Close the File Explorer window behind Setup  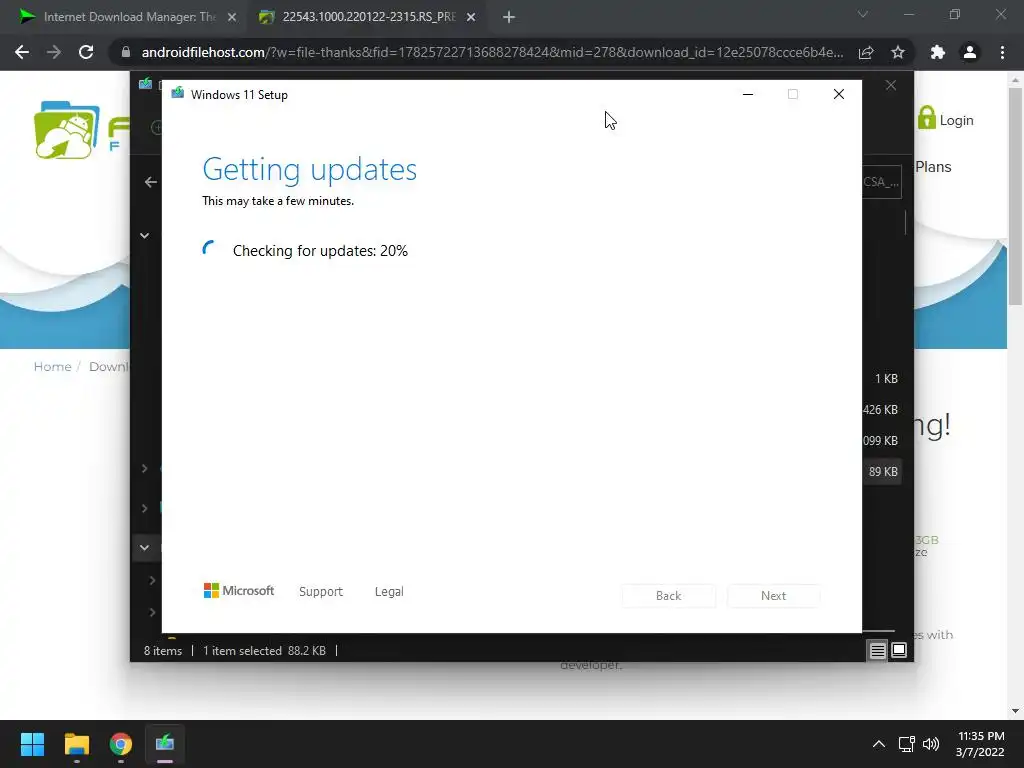[x=891, y=85]
